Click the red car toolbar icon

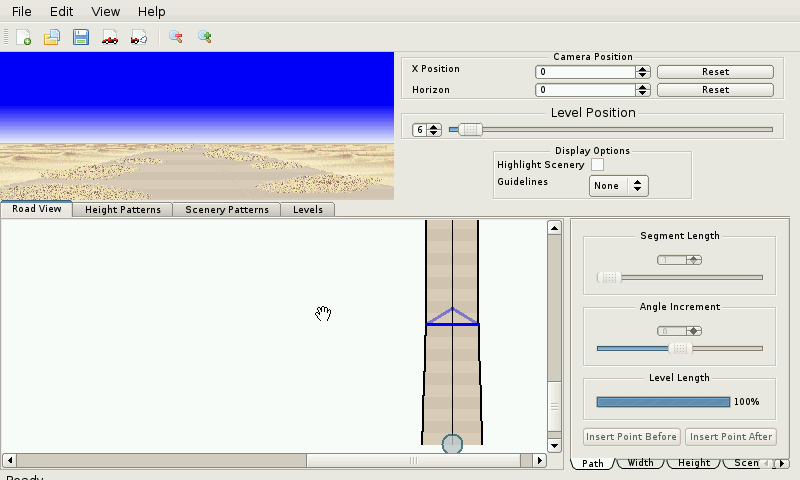pyautogui.click(x=110, y=37)
